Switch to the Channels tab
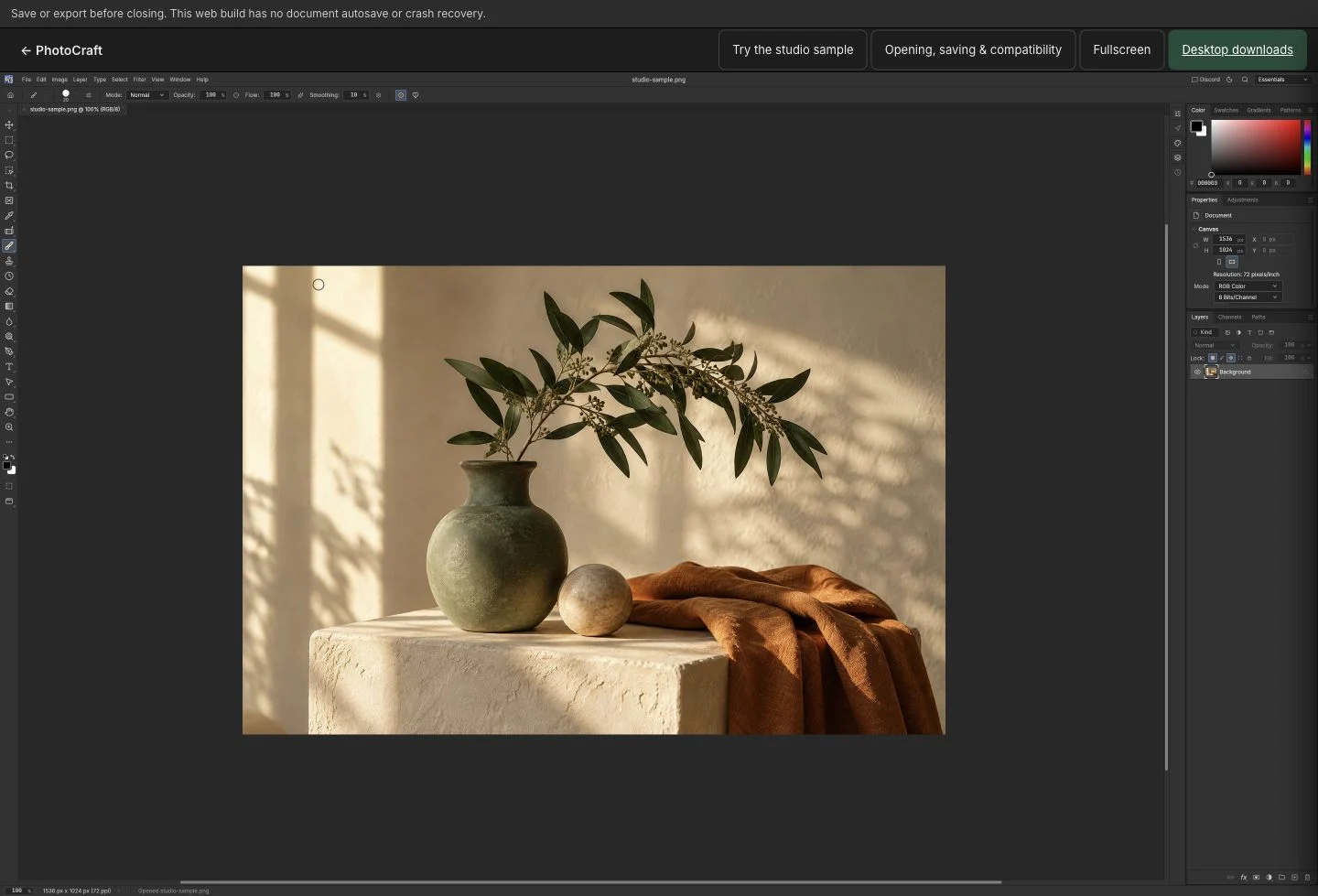This screenshot has height=896, width=1318. click(1229, 318)
